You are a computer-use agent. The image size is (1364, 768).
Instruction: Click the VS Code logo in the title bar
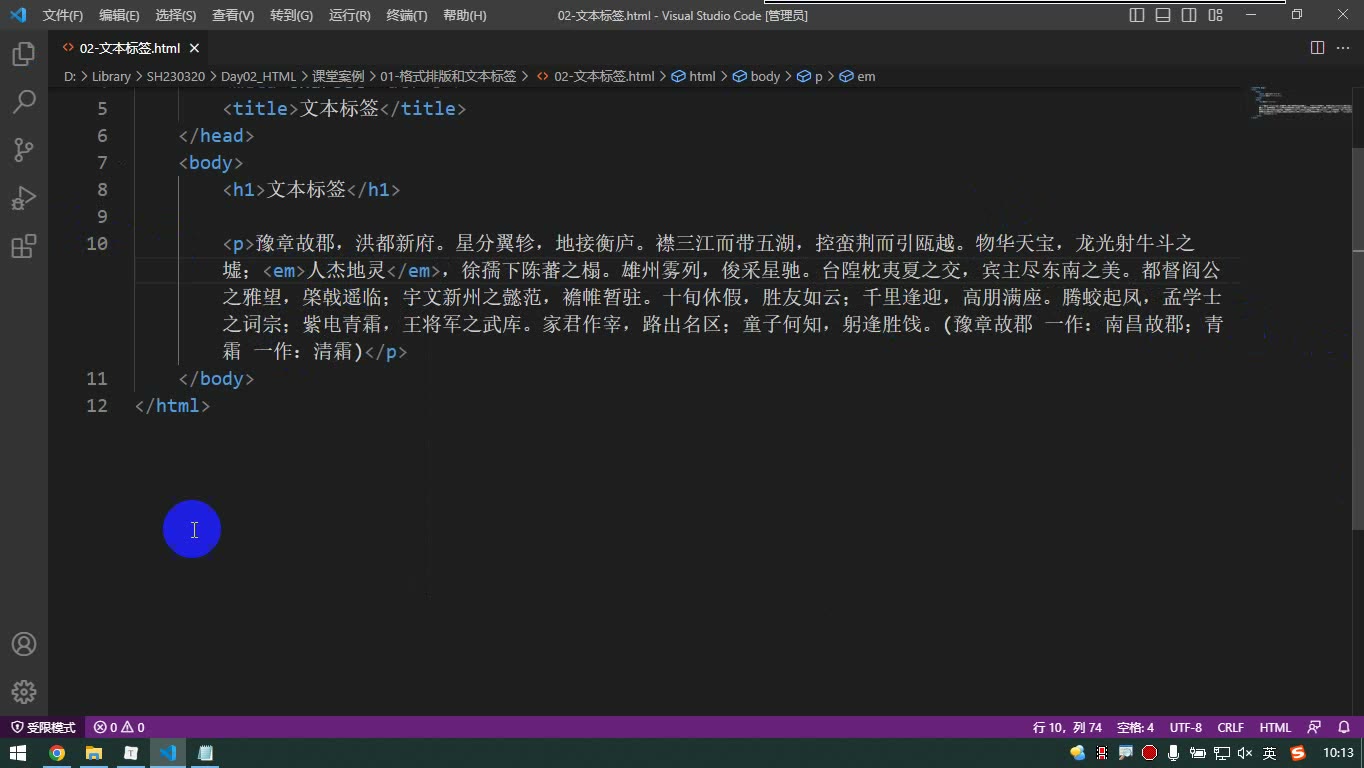(x=17, y=15)
